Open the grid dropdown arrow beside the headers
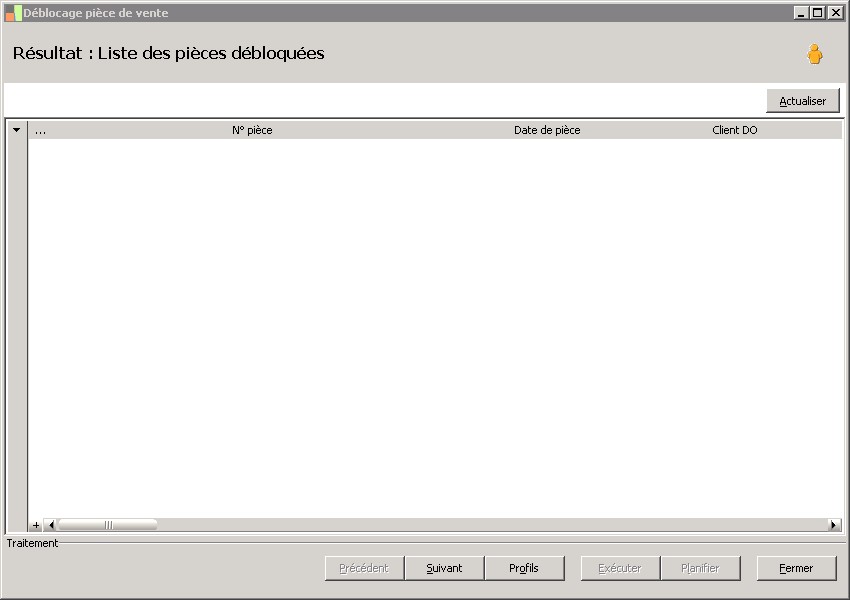Viewport: 850px width, 600px height. click(16, 130)
